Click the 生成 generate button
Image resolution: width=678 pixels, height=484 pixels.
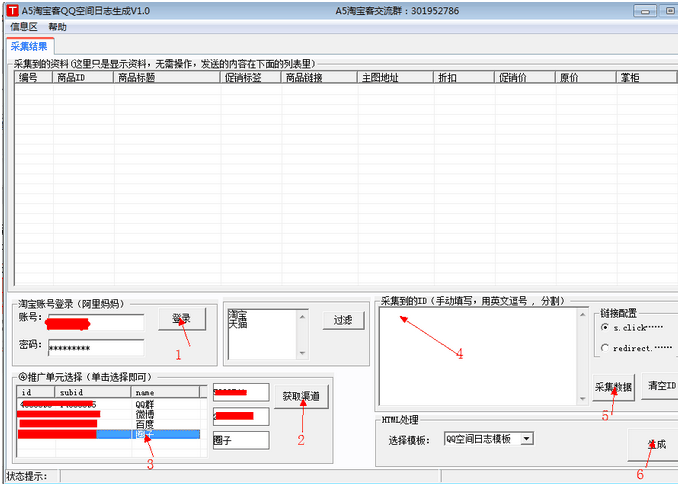coord(655,445)
